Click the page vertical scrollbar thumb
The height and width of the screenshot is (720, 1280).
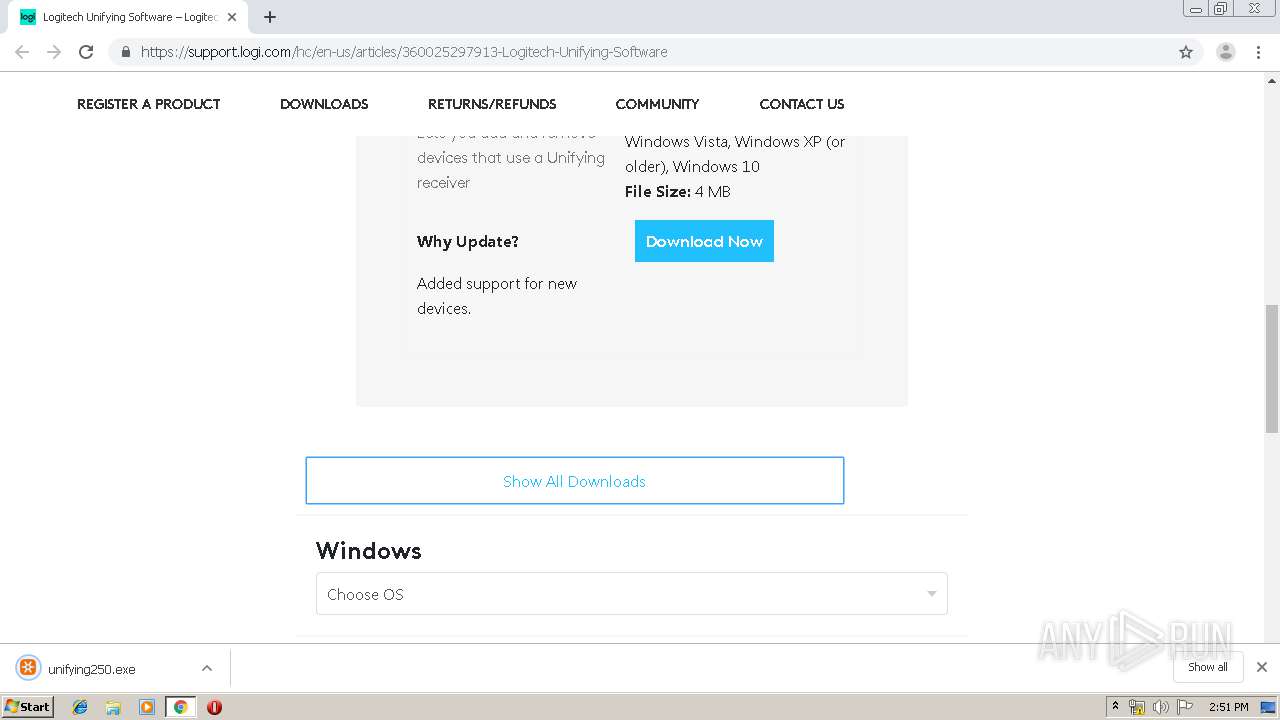[x=1272, y=368]
